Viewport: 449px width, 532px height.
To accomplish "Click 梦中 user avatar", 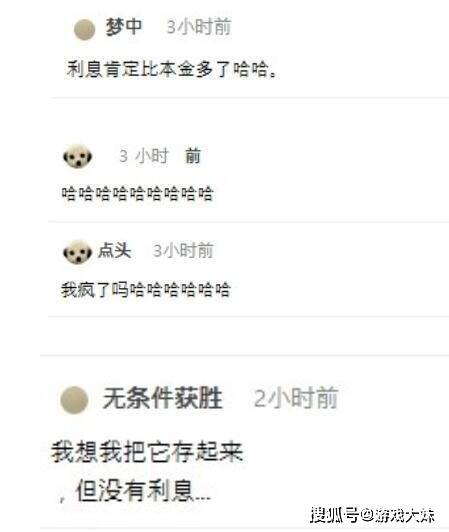I will 84,30.
